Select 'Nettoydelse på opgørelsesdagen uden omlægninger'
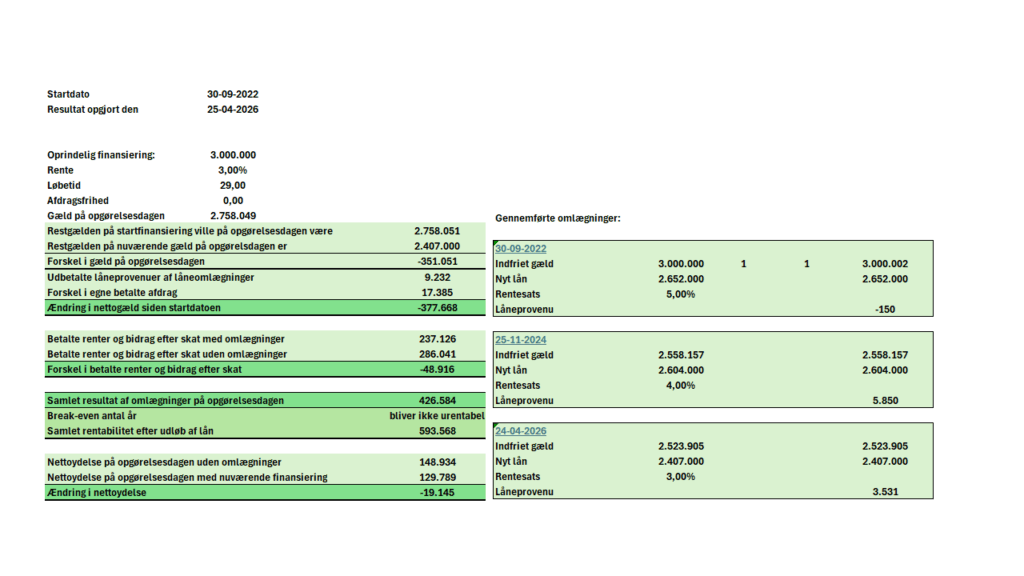The image size is (1024, 576). [x=165, y=462]
